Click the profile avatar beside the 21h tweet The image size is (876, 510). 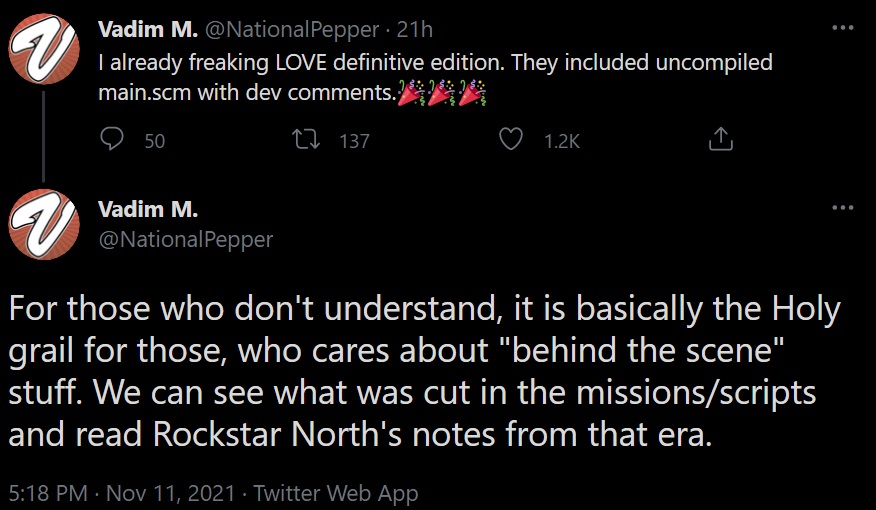tap(43, 49)
